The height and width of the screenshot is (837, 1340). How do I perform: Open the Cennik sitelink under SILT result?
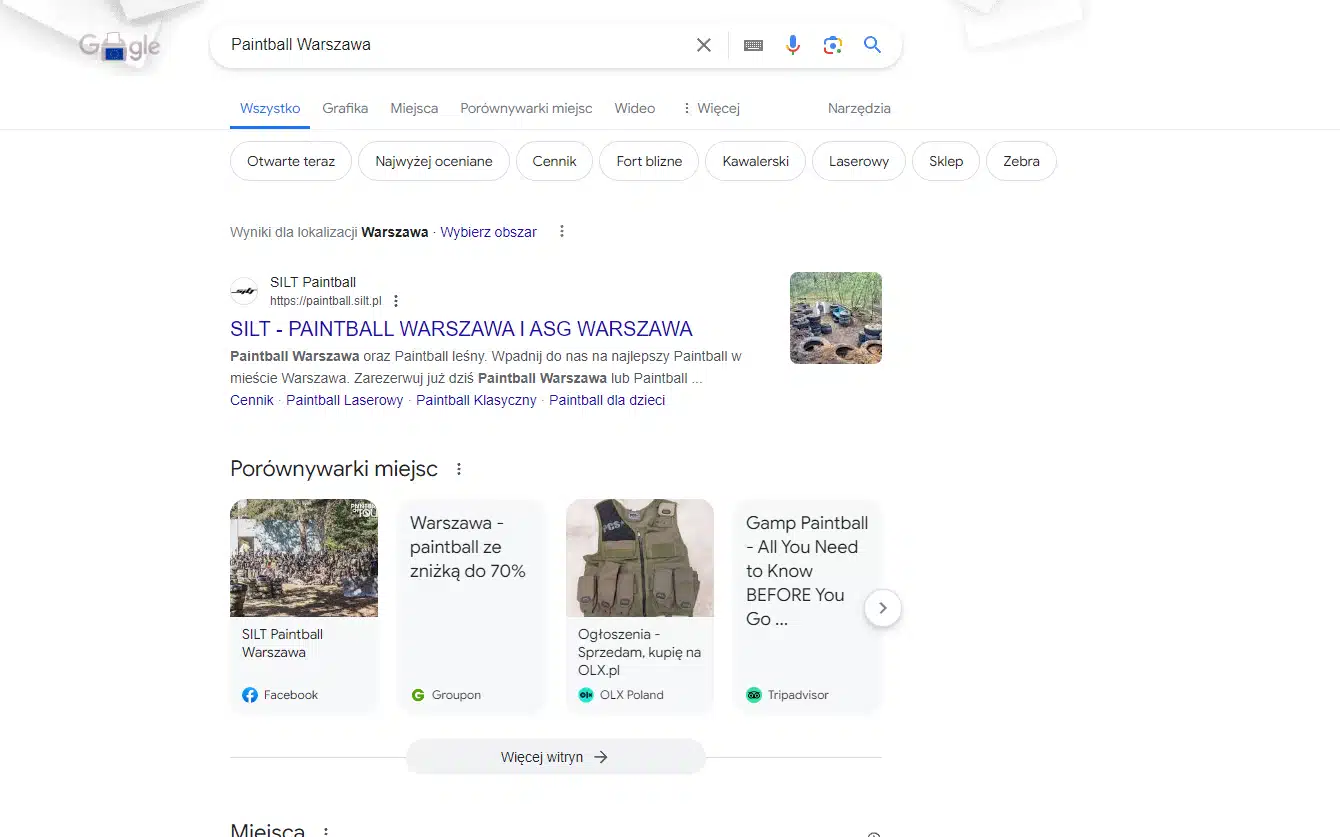pyautogui.click(x=252, y=400)
